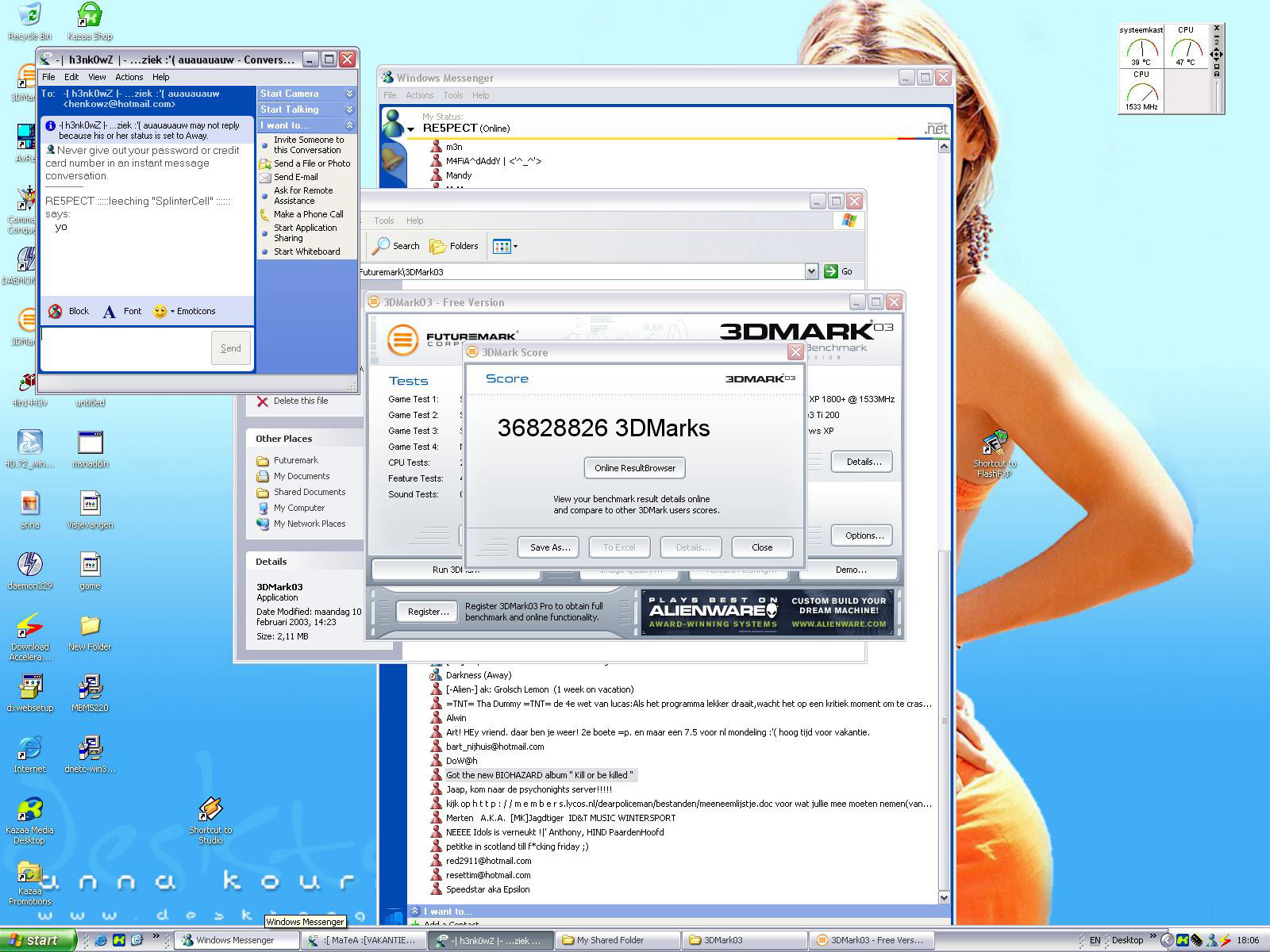
Task: Open File menu in conversation window
Action: [x=48, y=77]
